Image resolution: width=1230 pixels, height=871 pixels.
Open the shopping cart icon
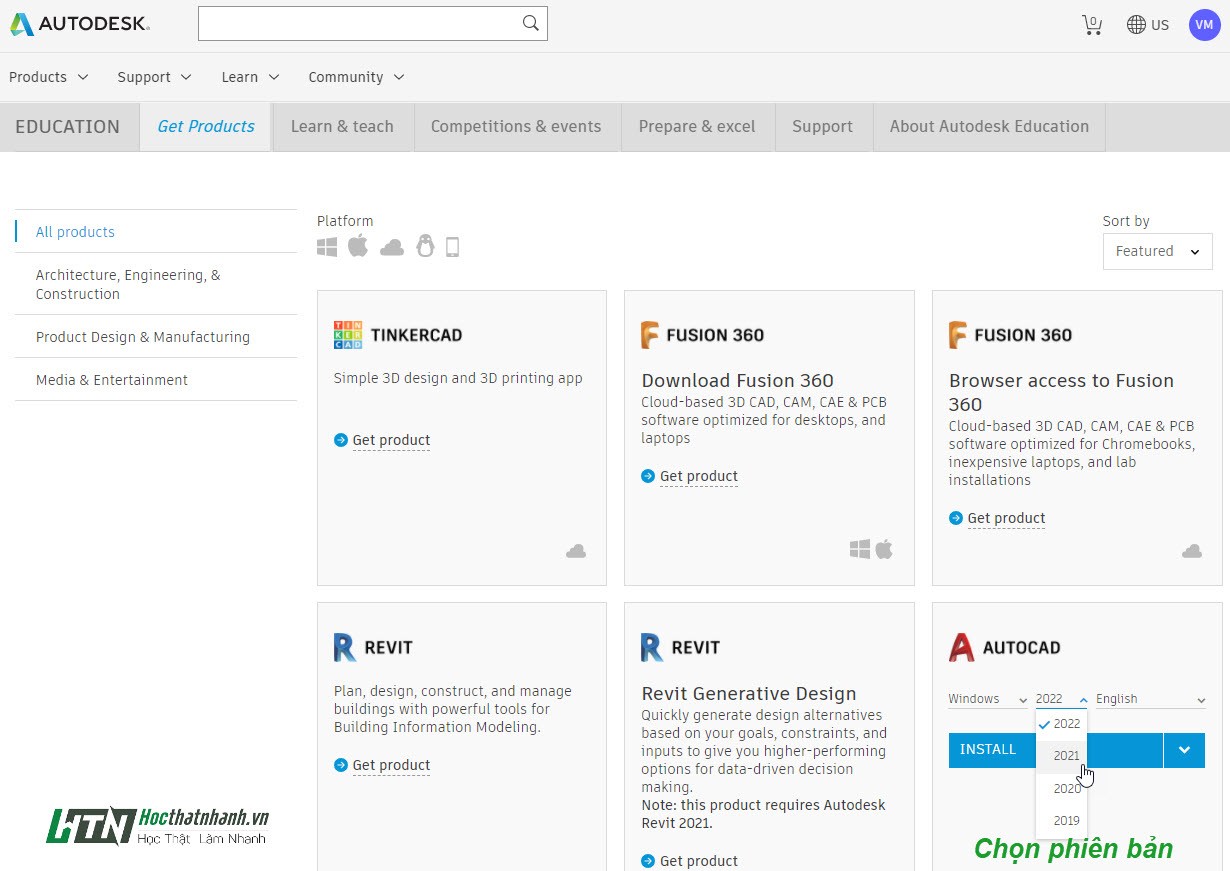tap(1092, 25)
